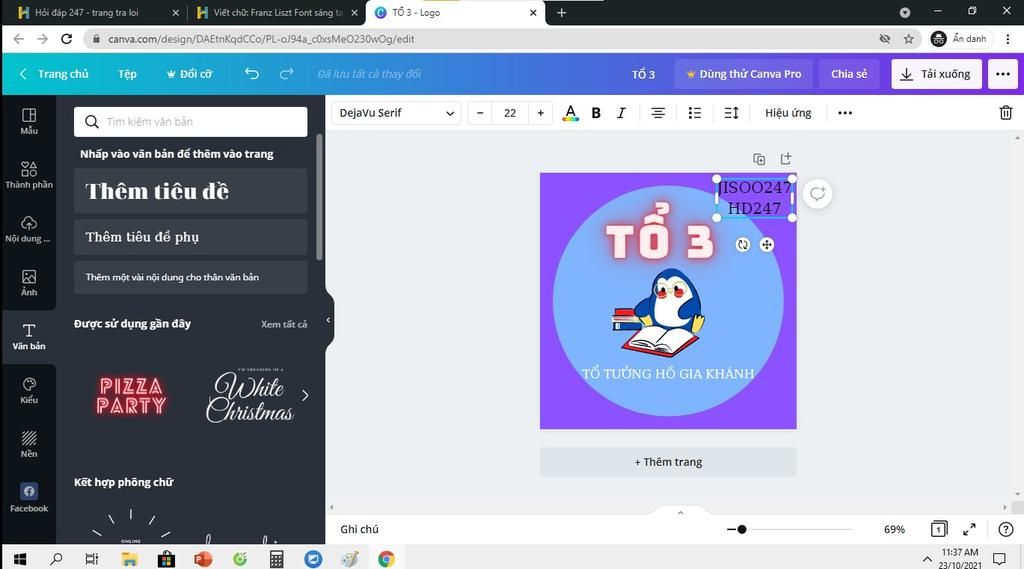
Task: Collapse the side panel
Action: pyautogui.click(x=328, y=320)
